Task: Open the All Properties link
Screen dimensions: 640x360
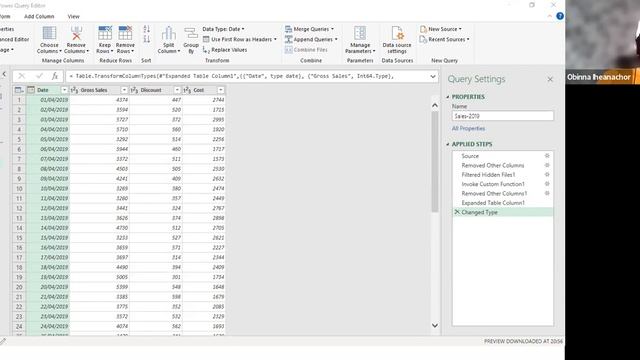Action: (468, 129)
